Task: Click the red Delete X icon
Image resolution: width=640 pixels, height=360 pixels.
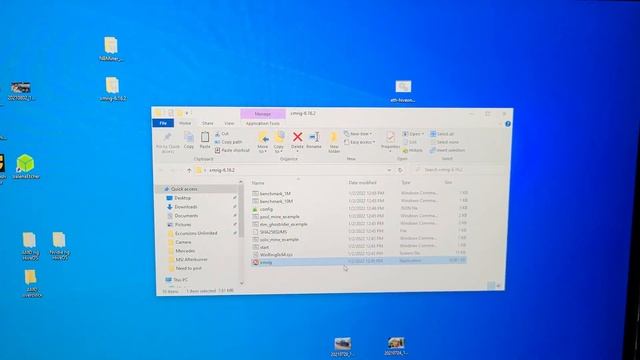Action: tap(298, 137)
